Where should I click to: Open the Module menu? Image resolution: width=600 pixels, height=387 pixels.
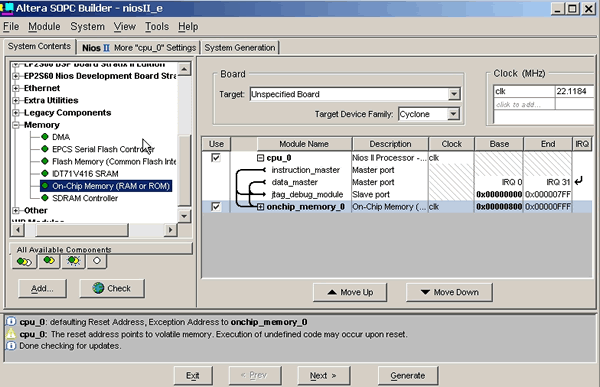click(44, 26)
